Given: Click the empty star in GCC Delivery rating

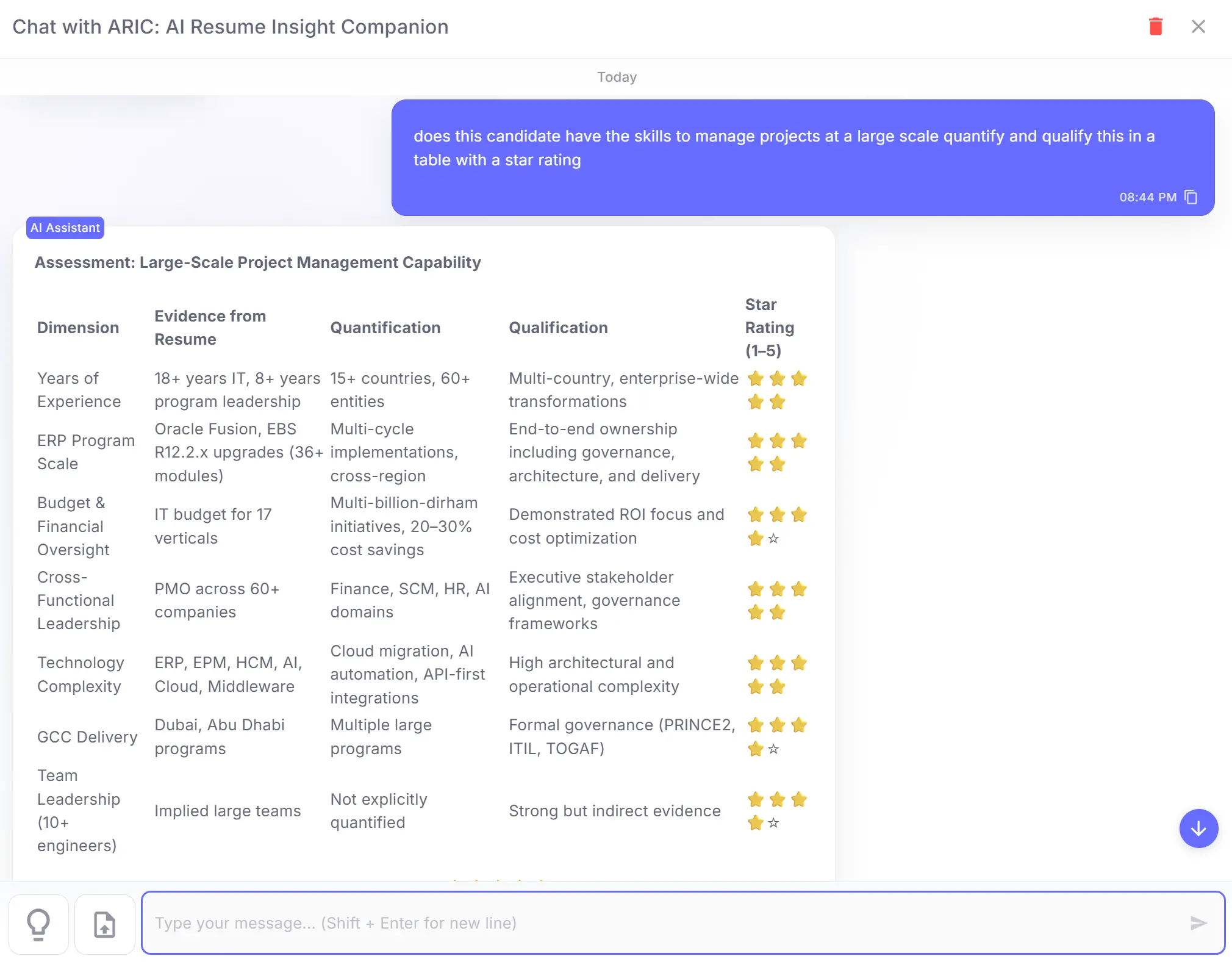Looking at the screenshot, I should tap(773, 750).
